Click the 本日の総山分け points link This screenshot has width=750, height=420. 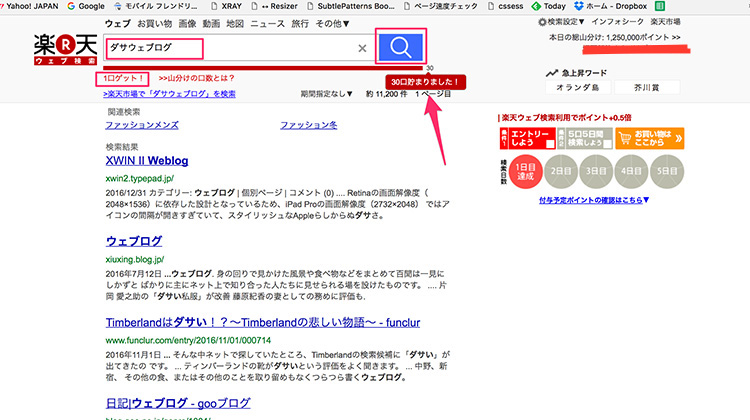pos(615,37)
